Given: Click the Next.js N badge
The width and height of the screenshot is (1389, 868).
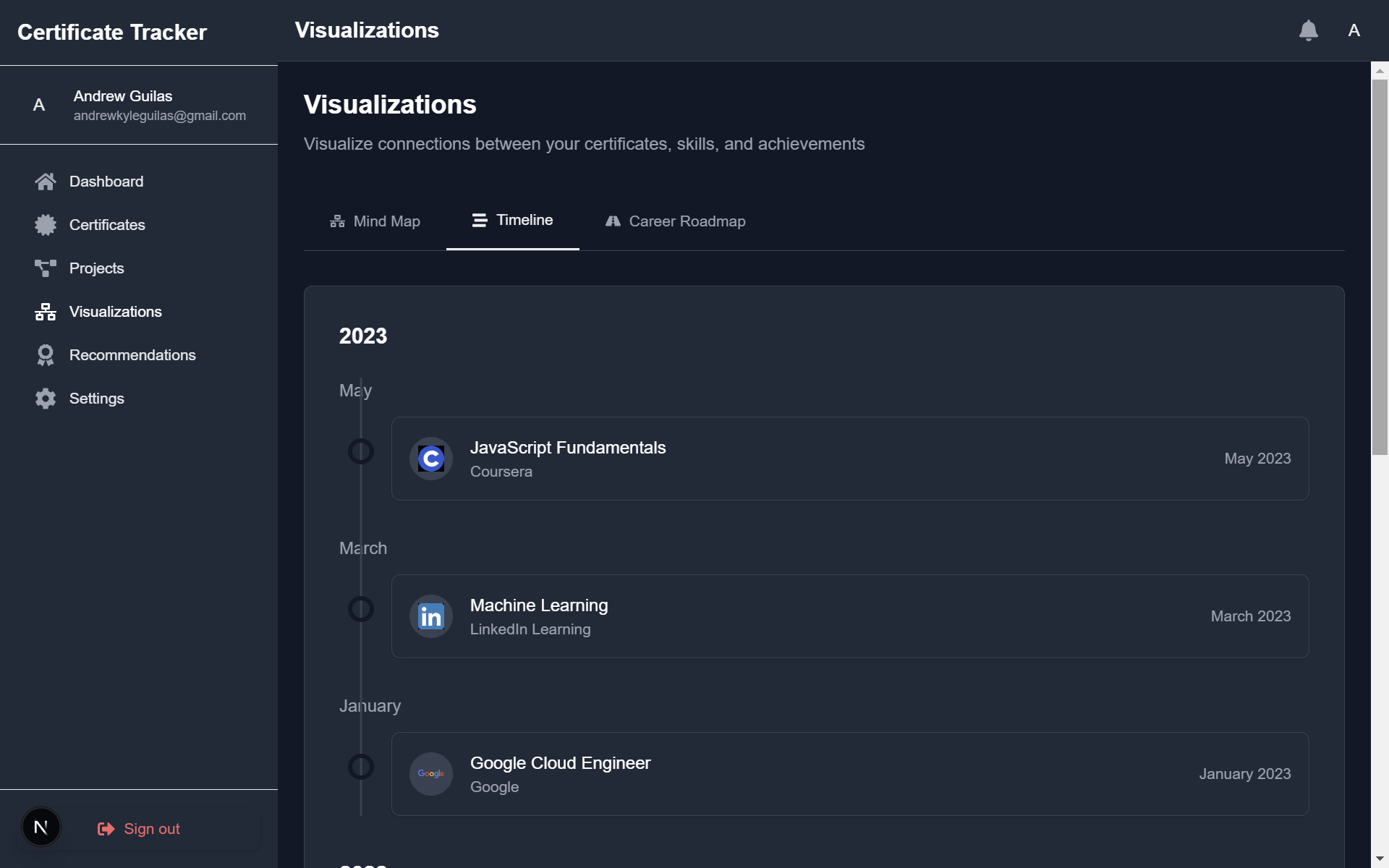Looking at the screenshot, I should [x=41, y=827].
